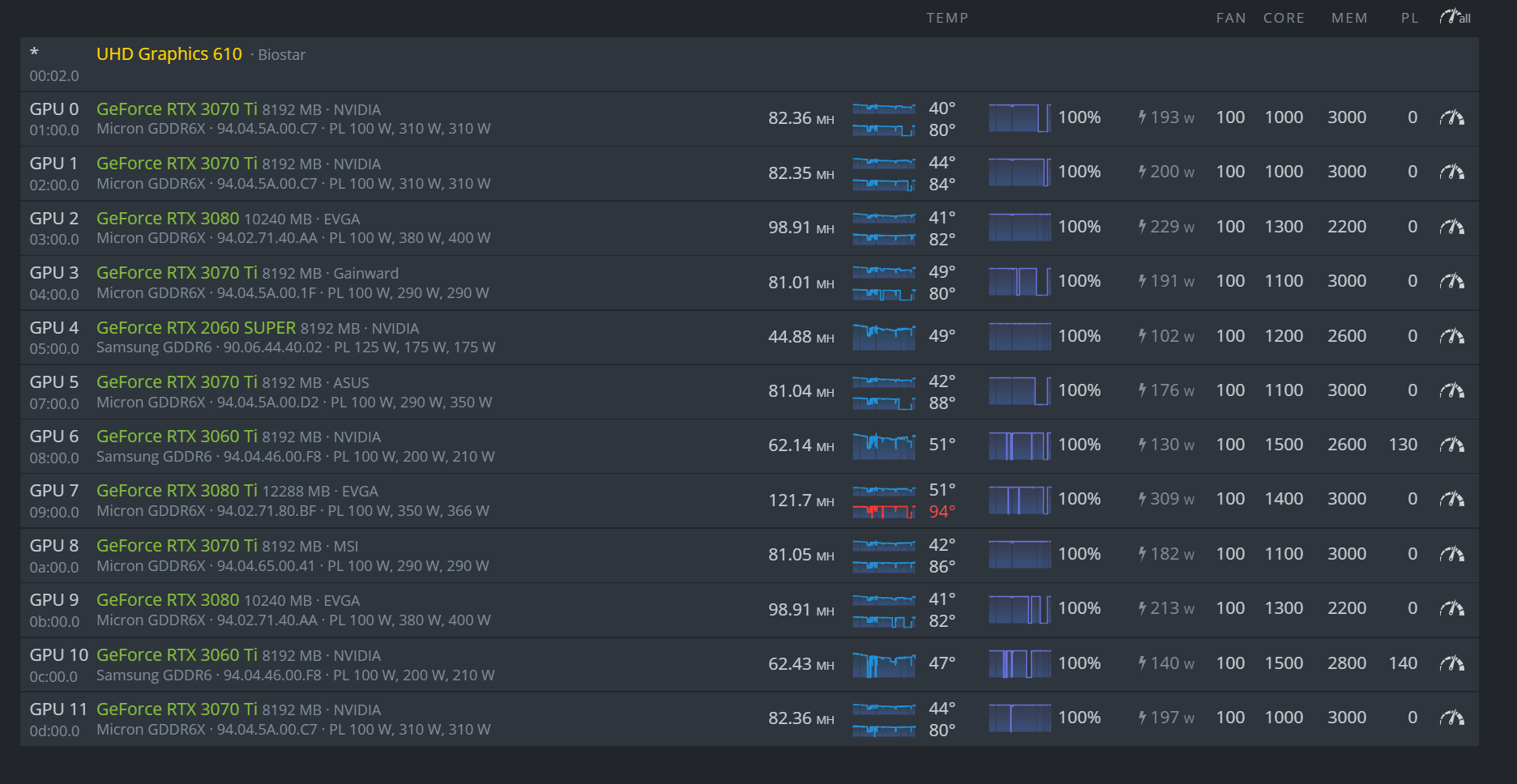Click the power bolt icon next to 309 W
Screen dimensions: 1517x784
(1143, 499)
